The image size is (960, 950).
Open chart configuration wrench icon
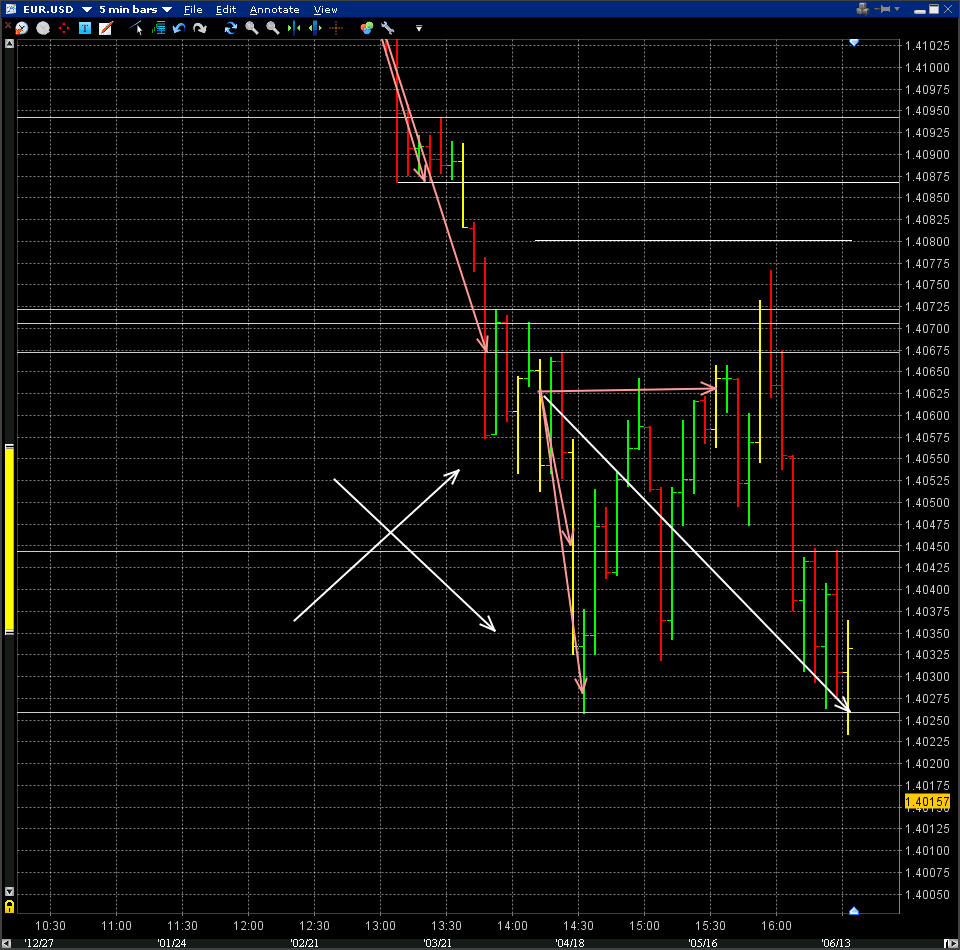[x=388, y=28]
